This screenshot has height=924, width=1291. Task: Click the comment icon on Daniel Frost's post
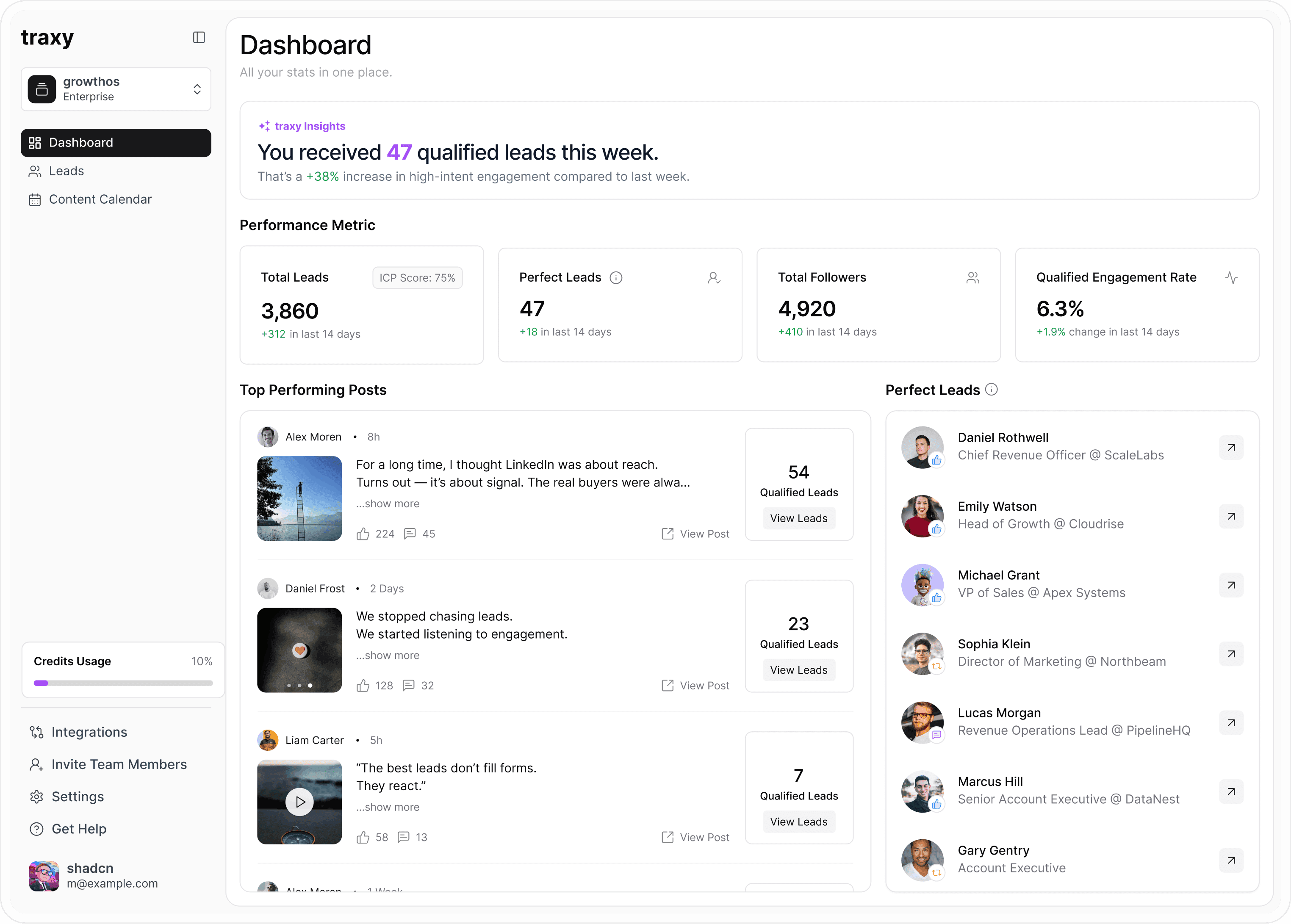(x=409, y=686)
